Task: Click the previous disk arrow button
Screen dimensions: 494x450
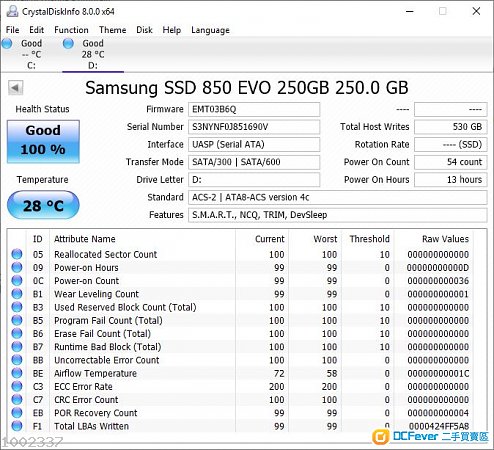Action: pyautogui.click(x=15, y=88)
